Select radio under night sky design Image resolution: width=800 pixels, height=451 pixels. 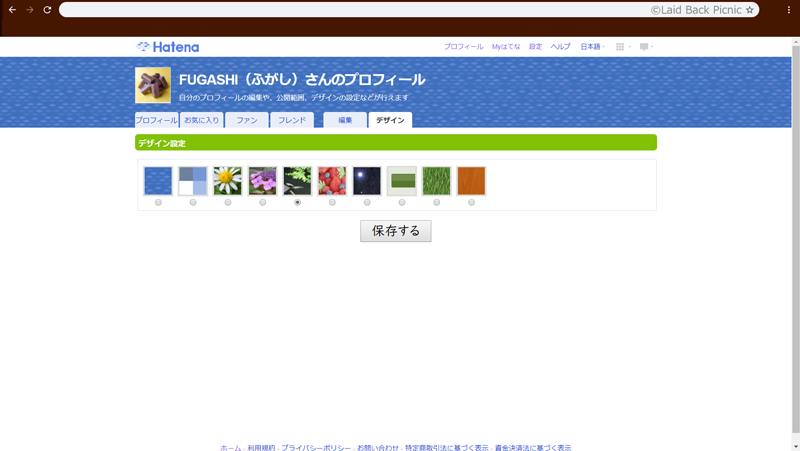pyautogui.click(x=367, y=203)
